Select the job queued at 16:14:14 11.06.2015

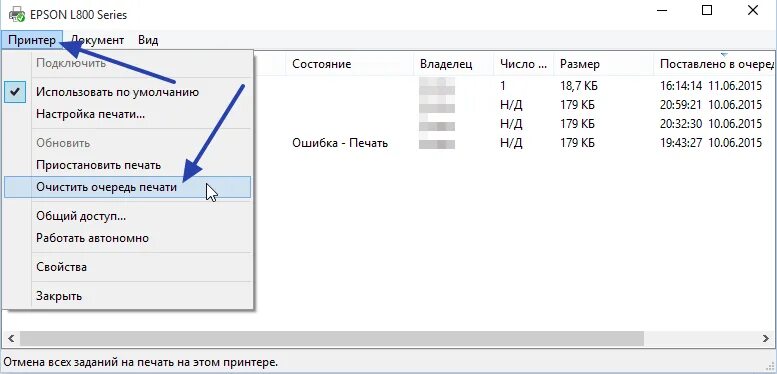pyautogui.click(x=711, y=86)
